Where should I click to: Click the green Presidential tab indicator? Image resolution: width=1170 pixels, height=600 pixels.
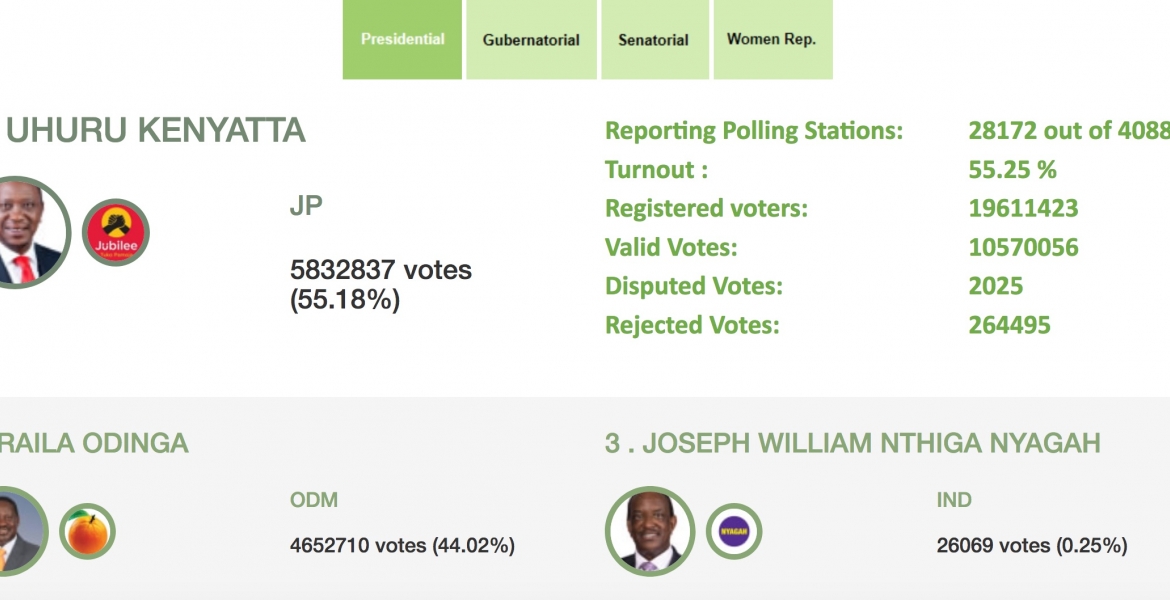(401, 40)
